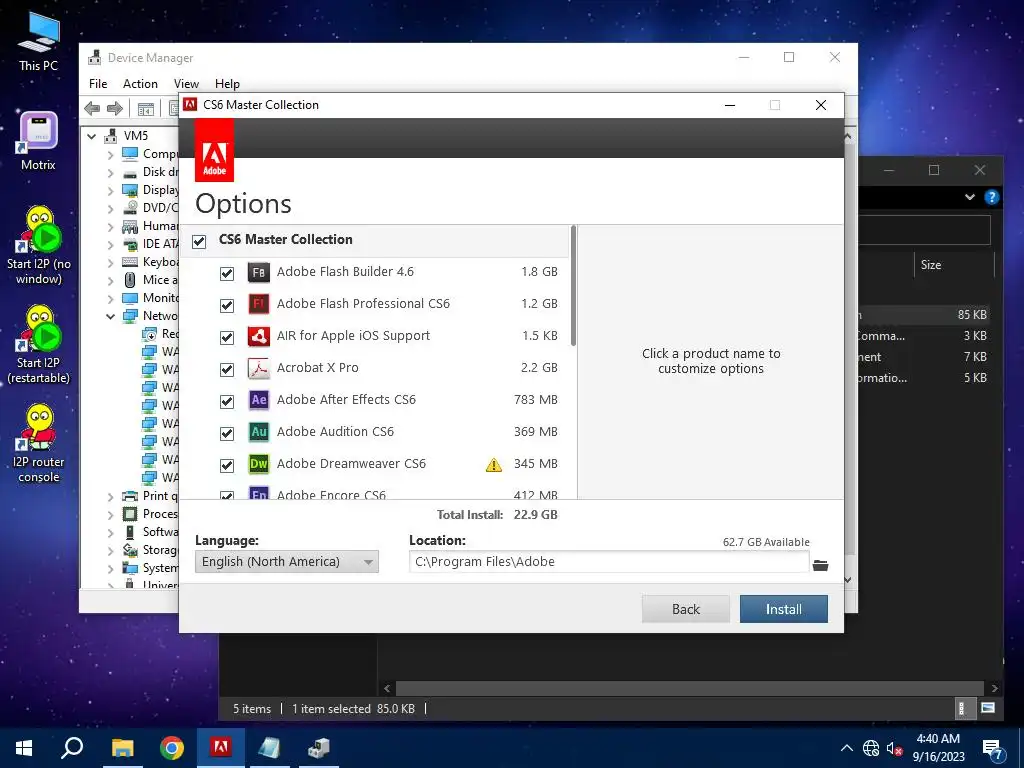Click the browse folder icon beside Location
This screenshot has width=1024, height=768.
click(x=820, y=564)
